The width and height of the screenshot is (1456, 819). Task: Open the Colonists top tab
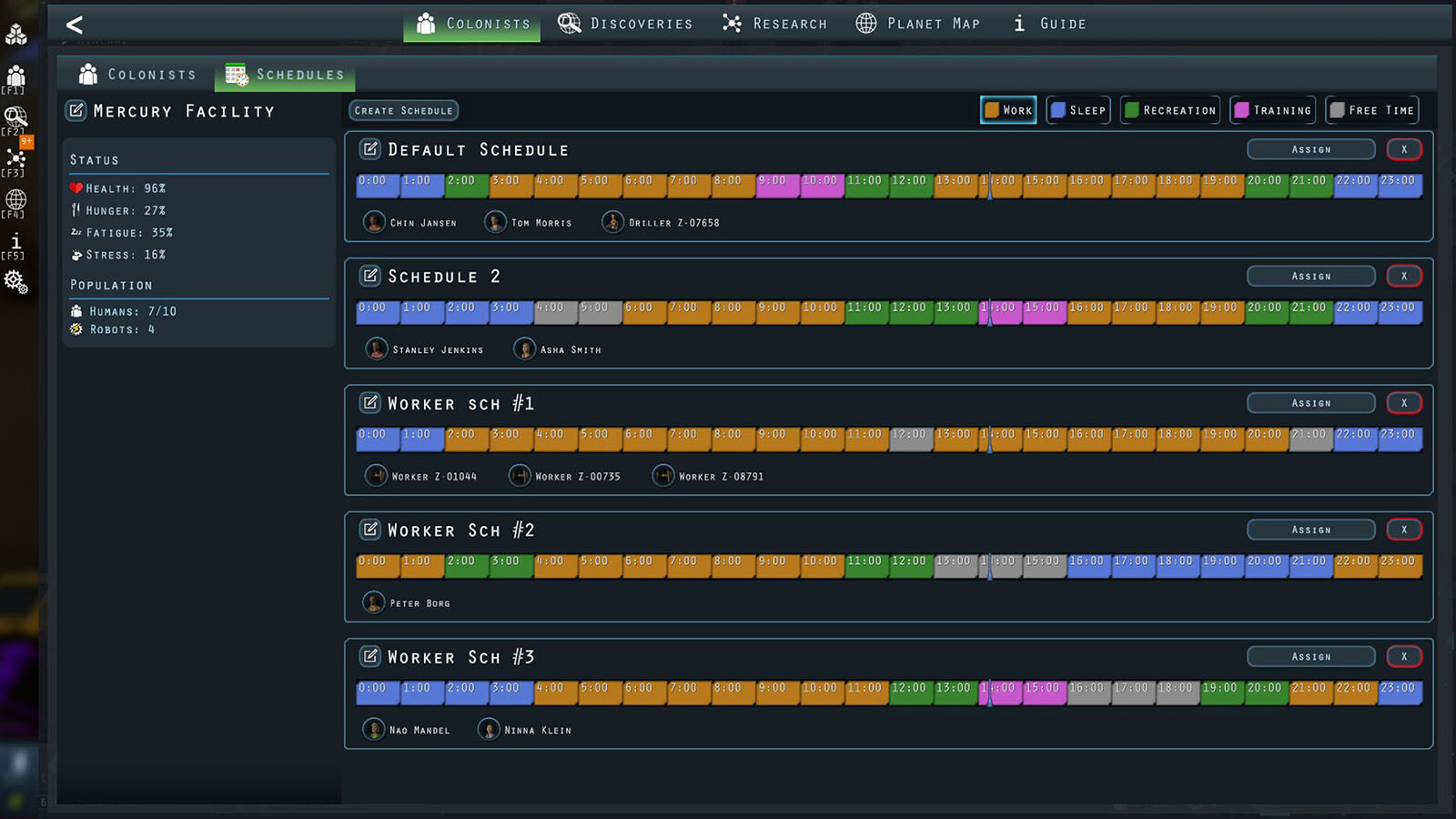pyautogui.click(x=472, y=24)
